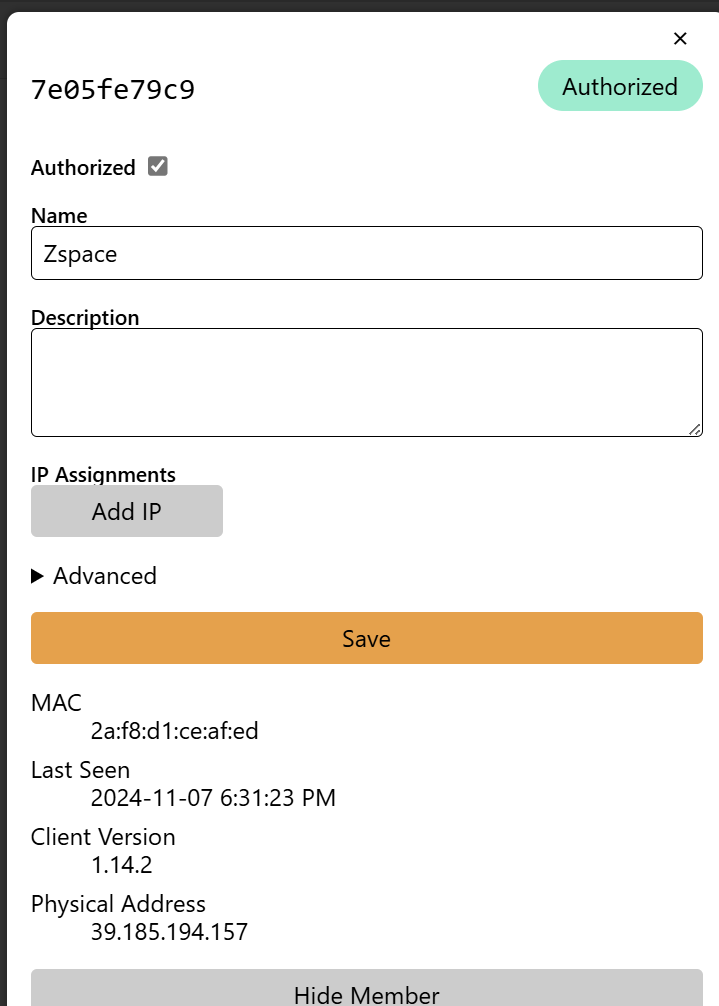The height and width of the screenshot is (1006, 719).
Task: Close the member details dialog
Action: coord(680,39)
